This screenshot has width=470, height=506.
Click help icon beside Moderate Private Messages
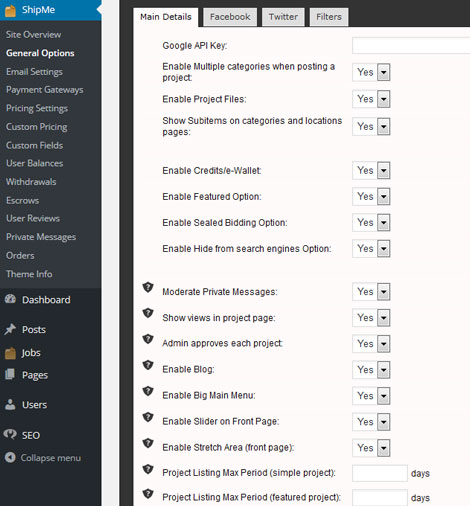[x=148, y=287]
